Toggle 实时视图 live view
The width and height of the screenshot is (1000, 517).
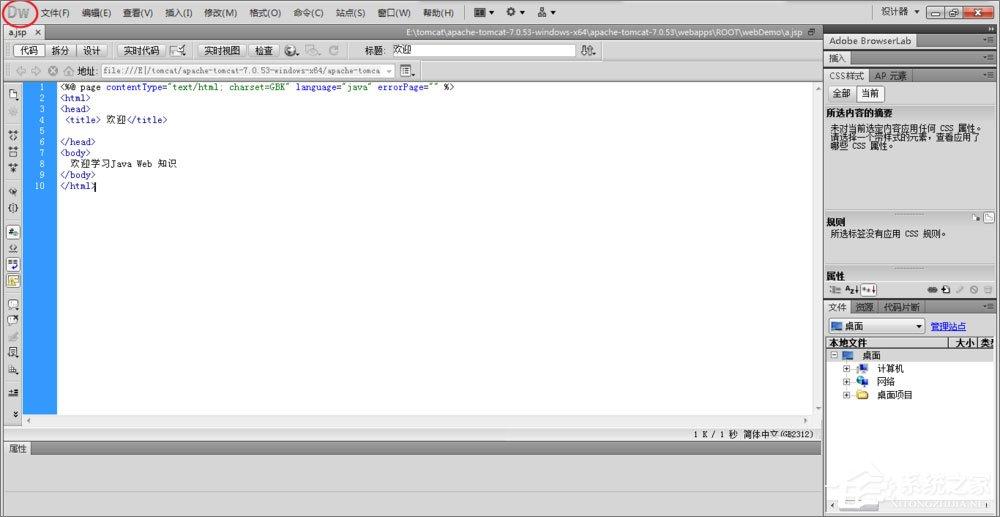click(222, 50)
